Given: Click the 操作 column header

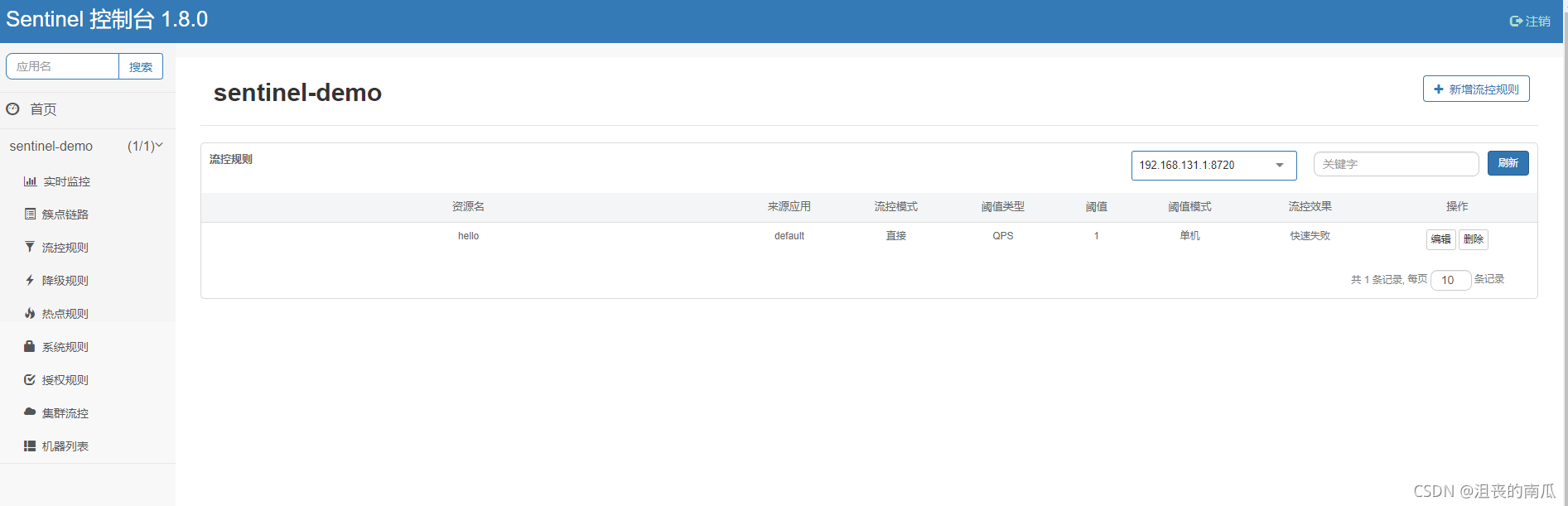Looking at the screenshot, I should [1457, 206].
